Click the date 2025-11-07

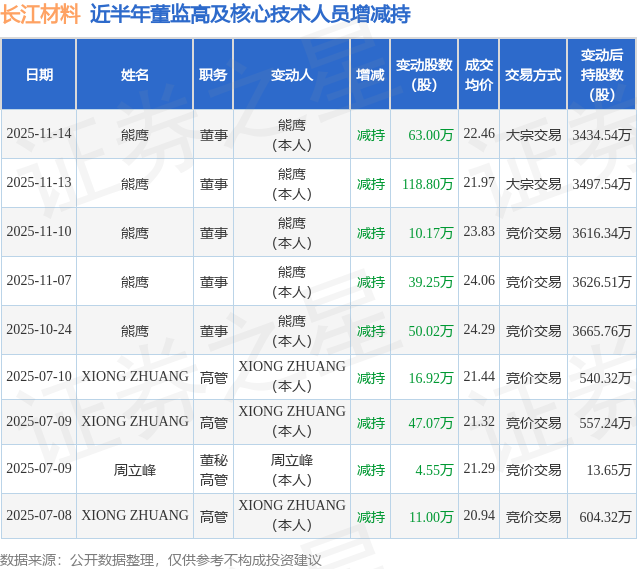point(39,281)
